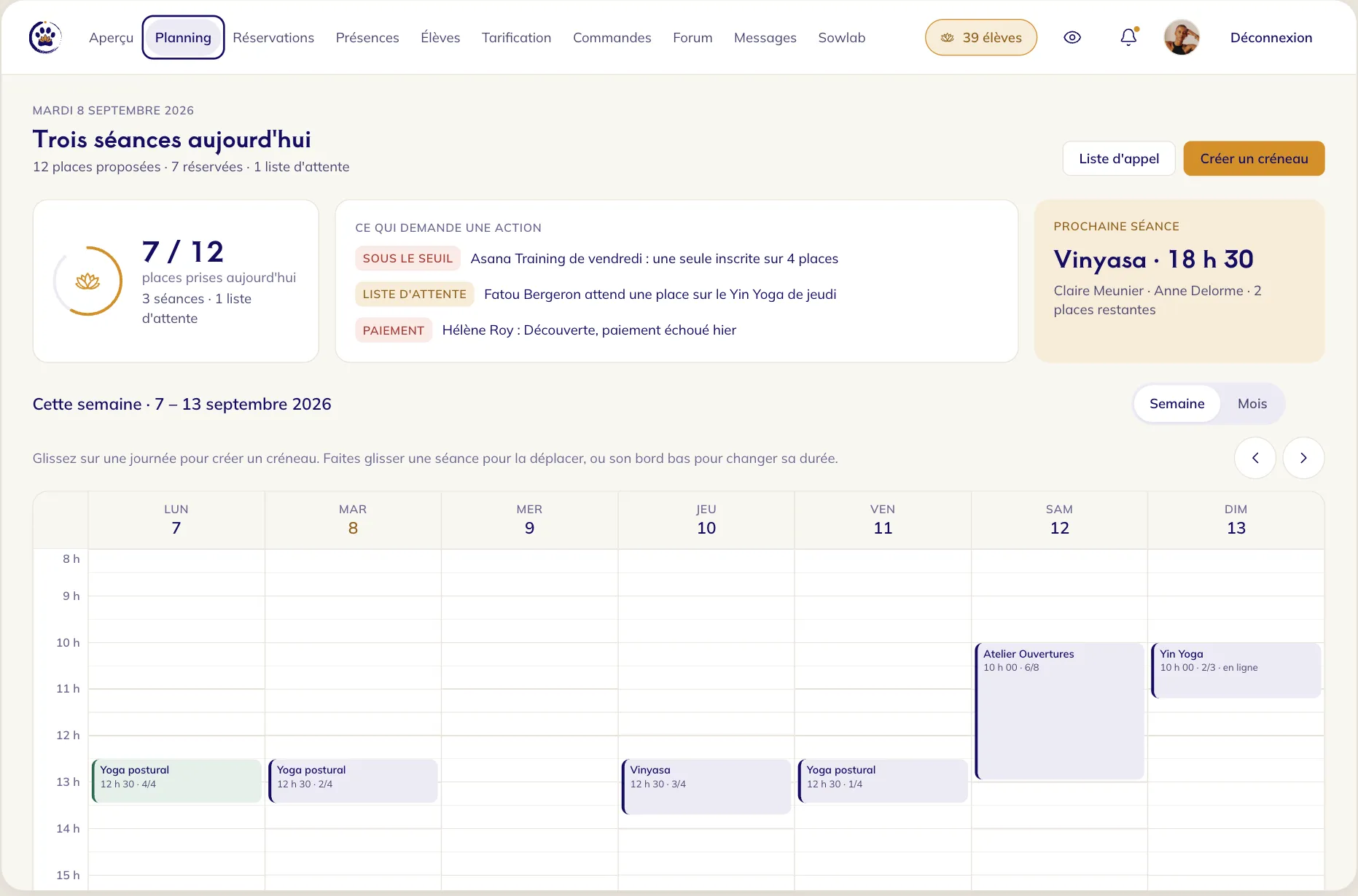Select Friday 11 column header

click(883, 519)
